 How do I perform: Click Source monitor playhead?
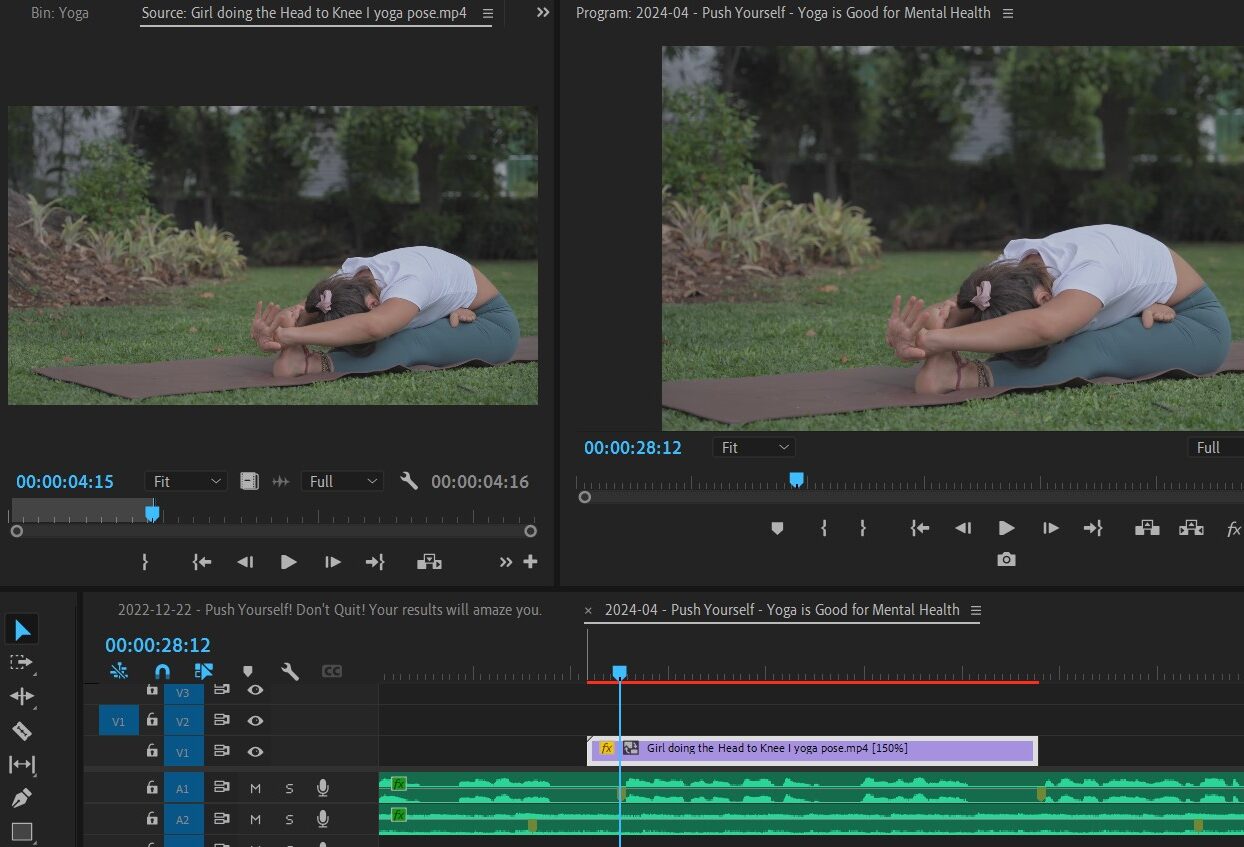point(152,513)
